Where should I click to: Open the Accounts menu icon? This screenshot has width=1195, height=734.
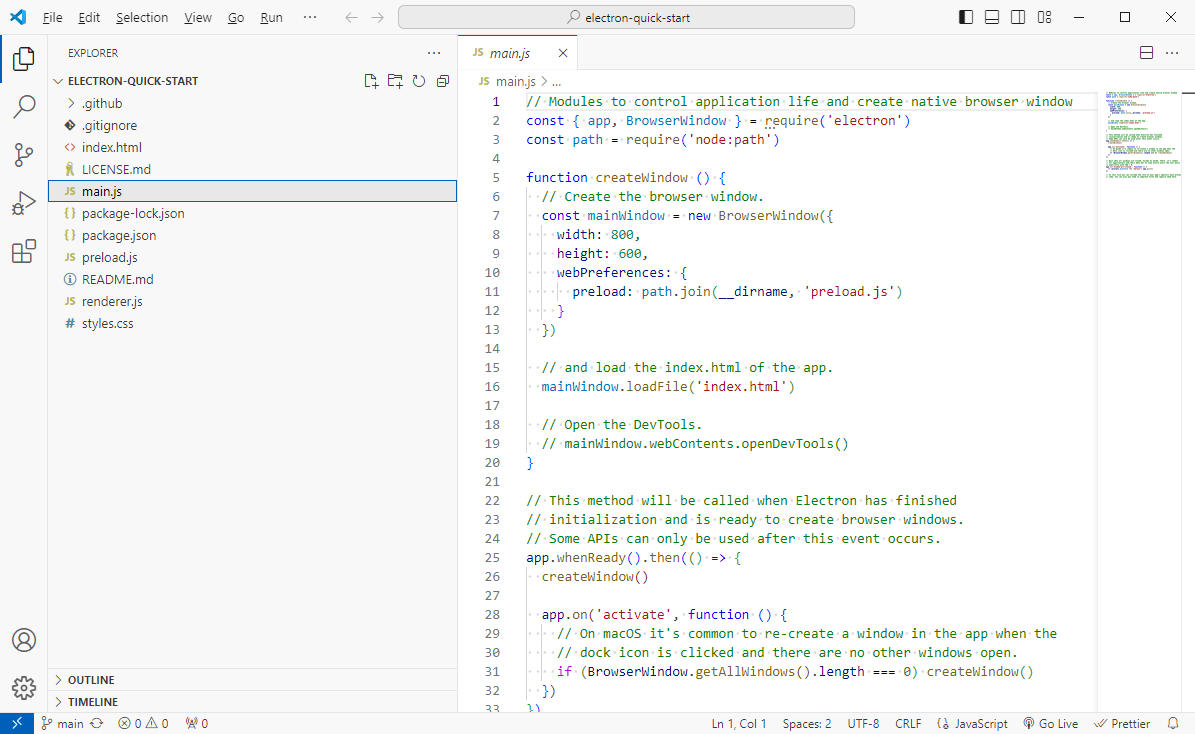[24, 640]
